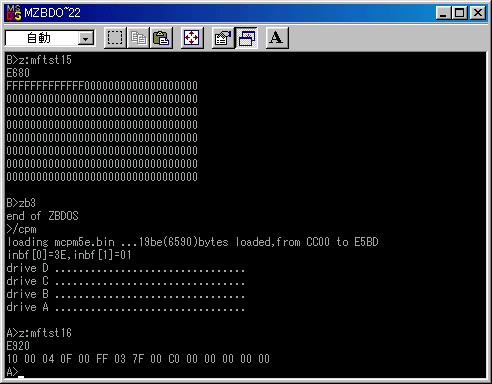
Task: Click the E680 address output text
Action: (x=18, y=73)
